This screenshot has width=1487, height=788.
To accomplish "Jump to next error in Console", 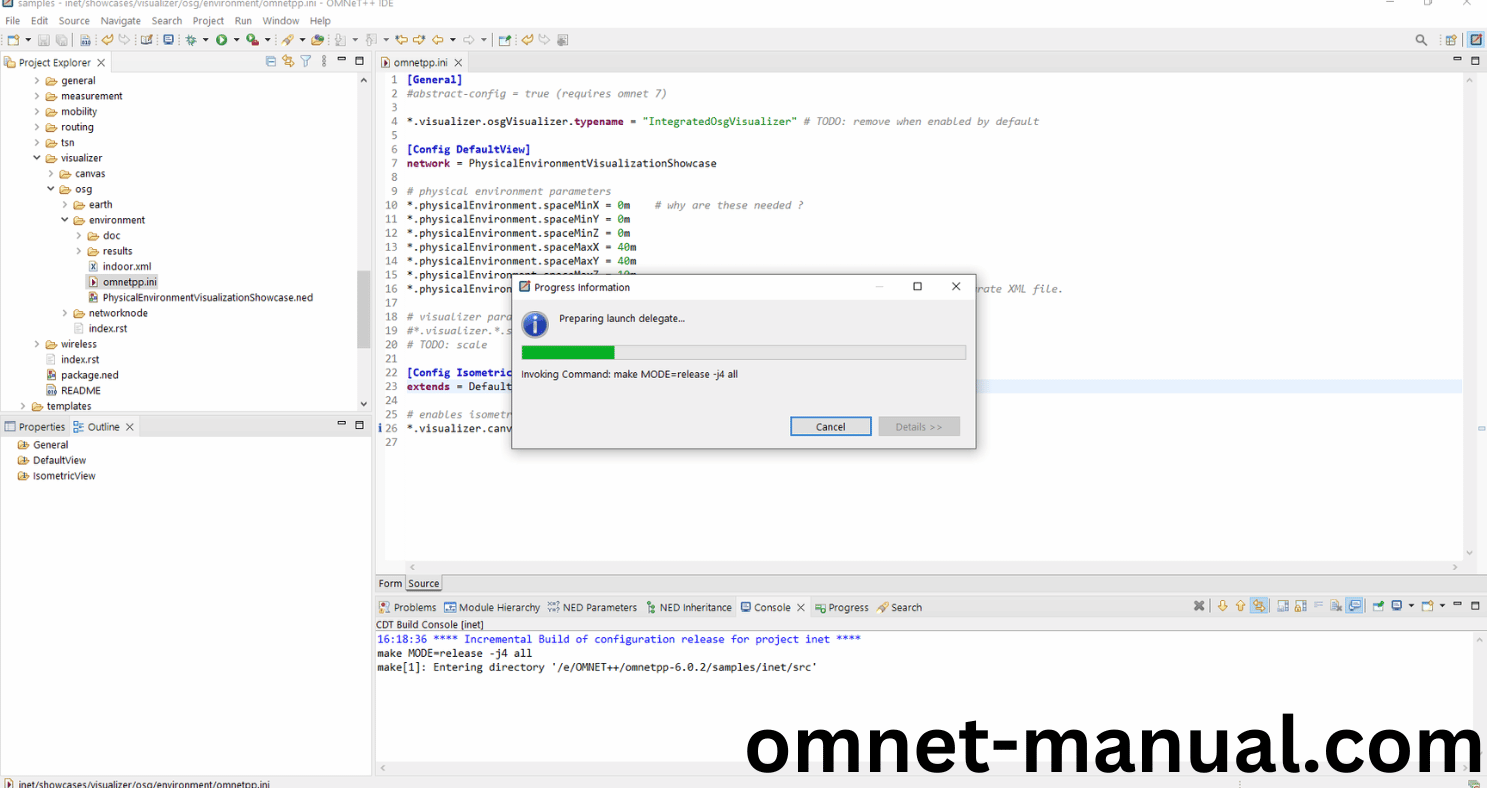I will 1222,606.
